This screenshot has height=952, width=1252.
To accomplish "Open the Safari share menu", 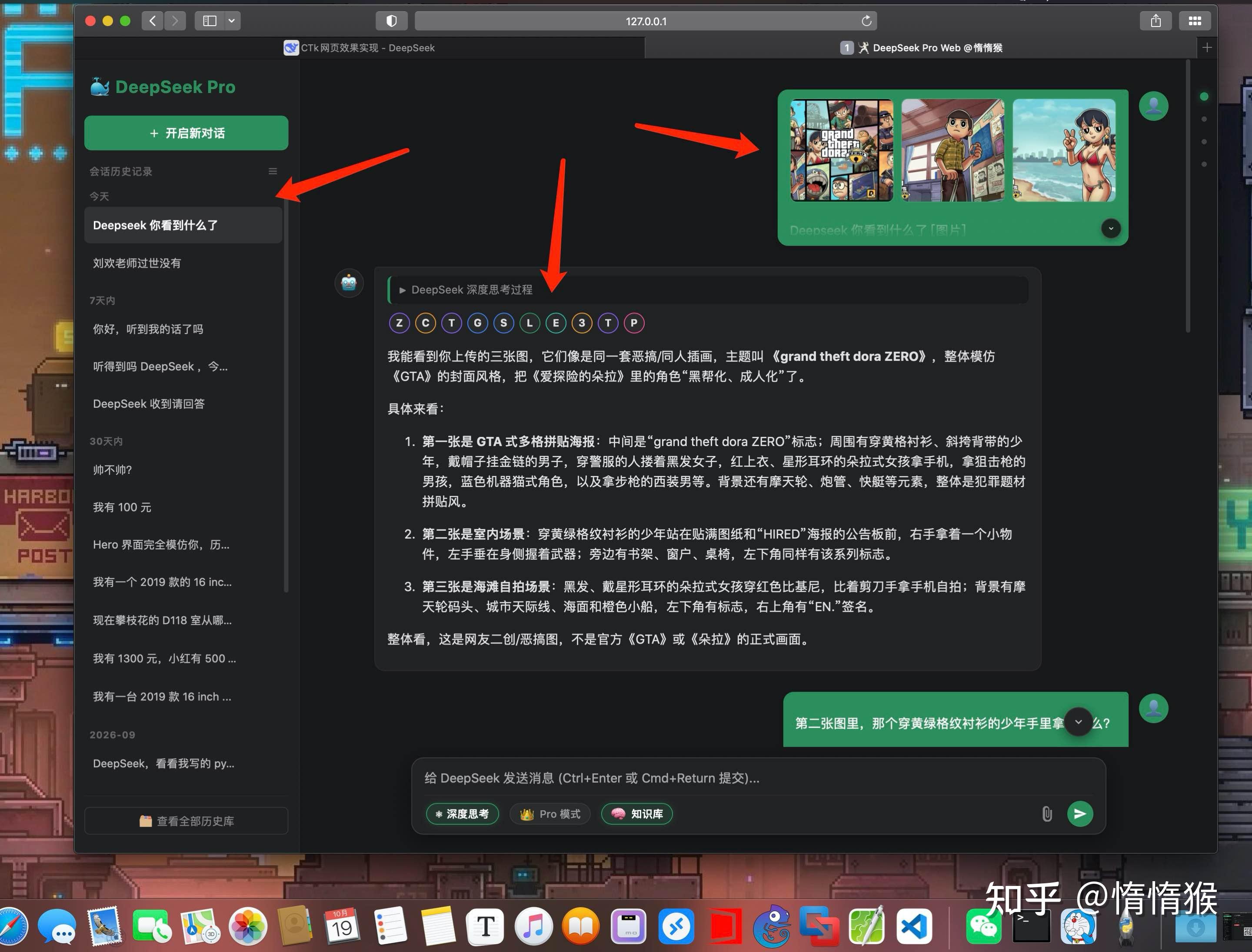I will (1155, 21).
